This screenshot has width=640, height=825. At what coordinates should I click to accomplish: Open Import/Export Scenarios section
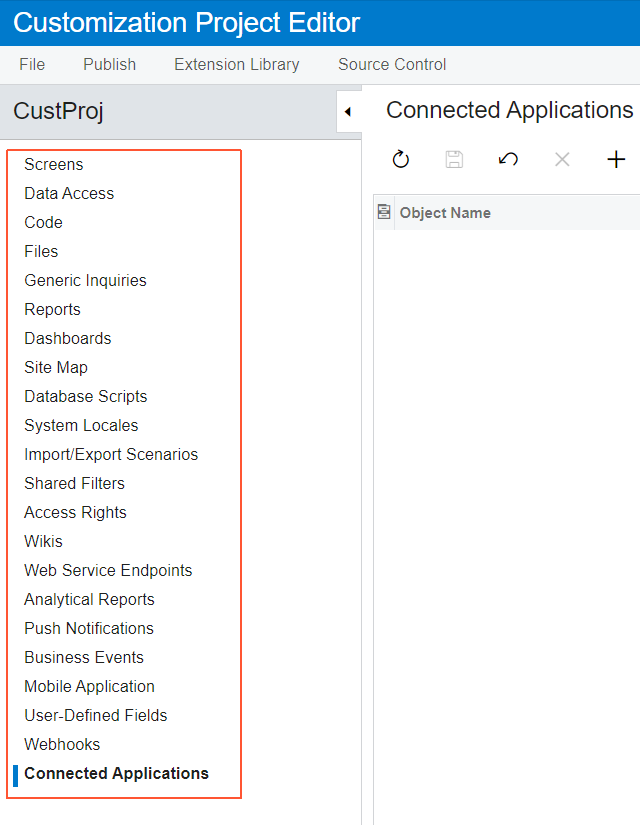coord(111,454)
